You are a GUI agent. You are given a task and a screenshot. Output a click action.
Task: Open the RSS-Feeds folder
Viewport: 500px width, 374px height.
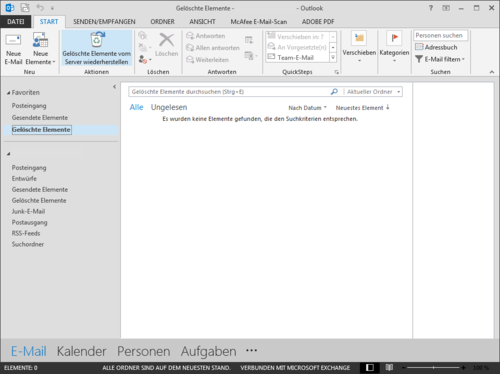pos(26,233)
